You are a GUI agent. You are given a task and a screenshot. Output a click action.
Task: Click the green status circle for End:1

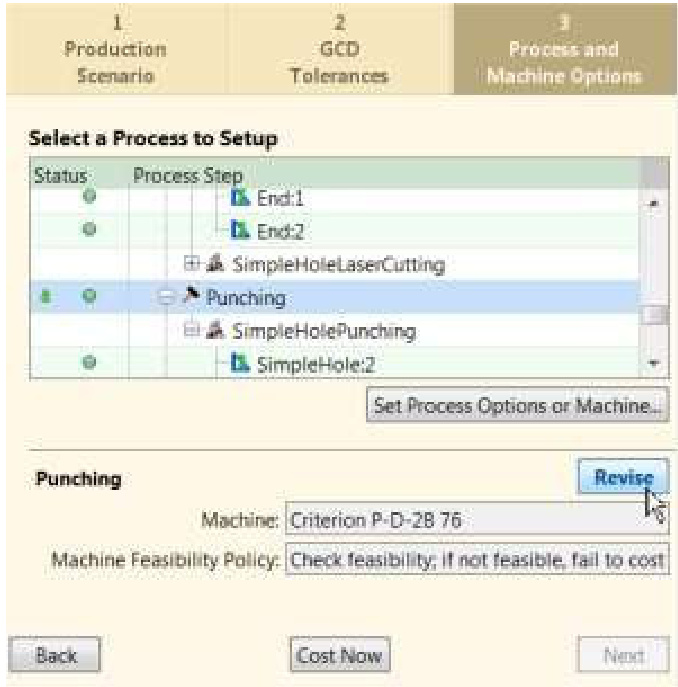88,198
